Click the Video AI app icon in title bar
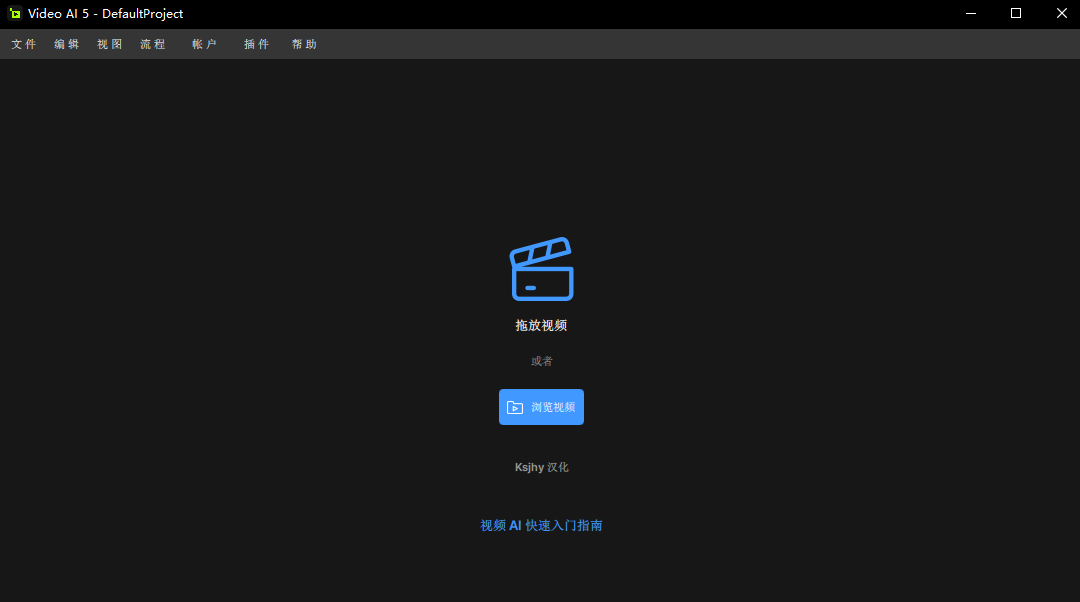Viewport: 1080px width, 602px height. click(x=14, y=14)
